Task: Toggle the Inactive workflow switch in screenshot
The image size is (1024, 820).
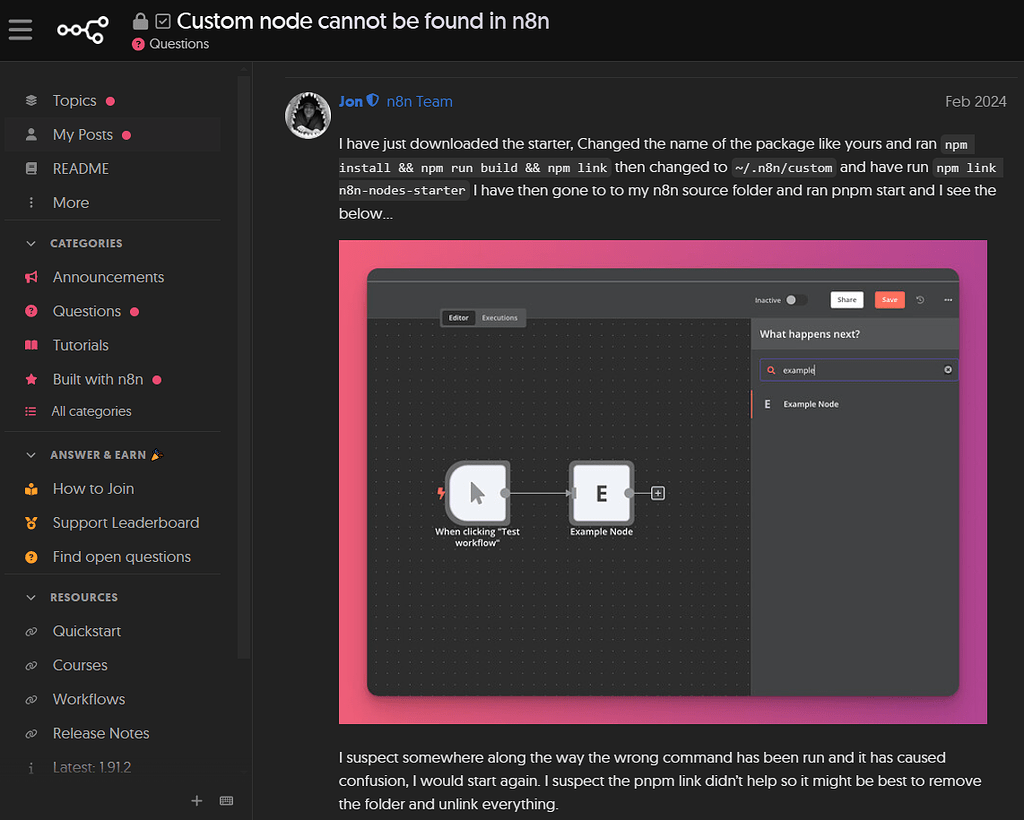Action: (x=796, y=300)
